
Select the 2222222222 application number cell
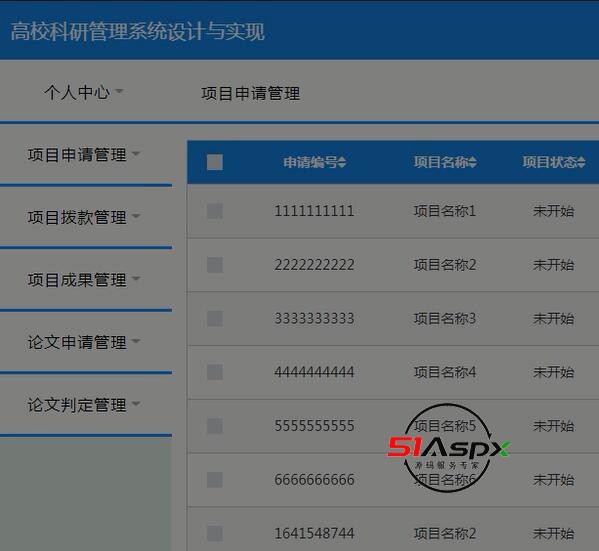click(x=314, y=265)
